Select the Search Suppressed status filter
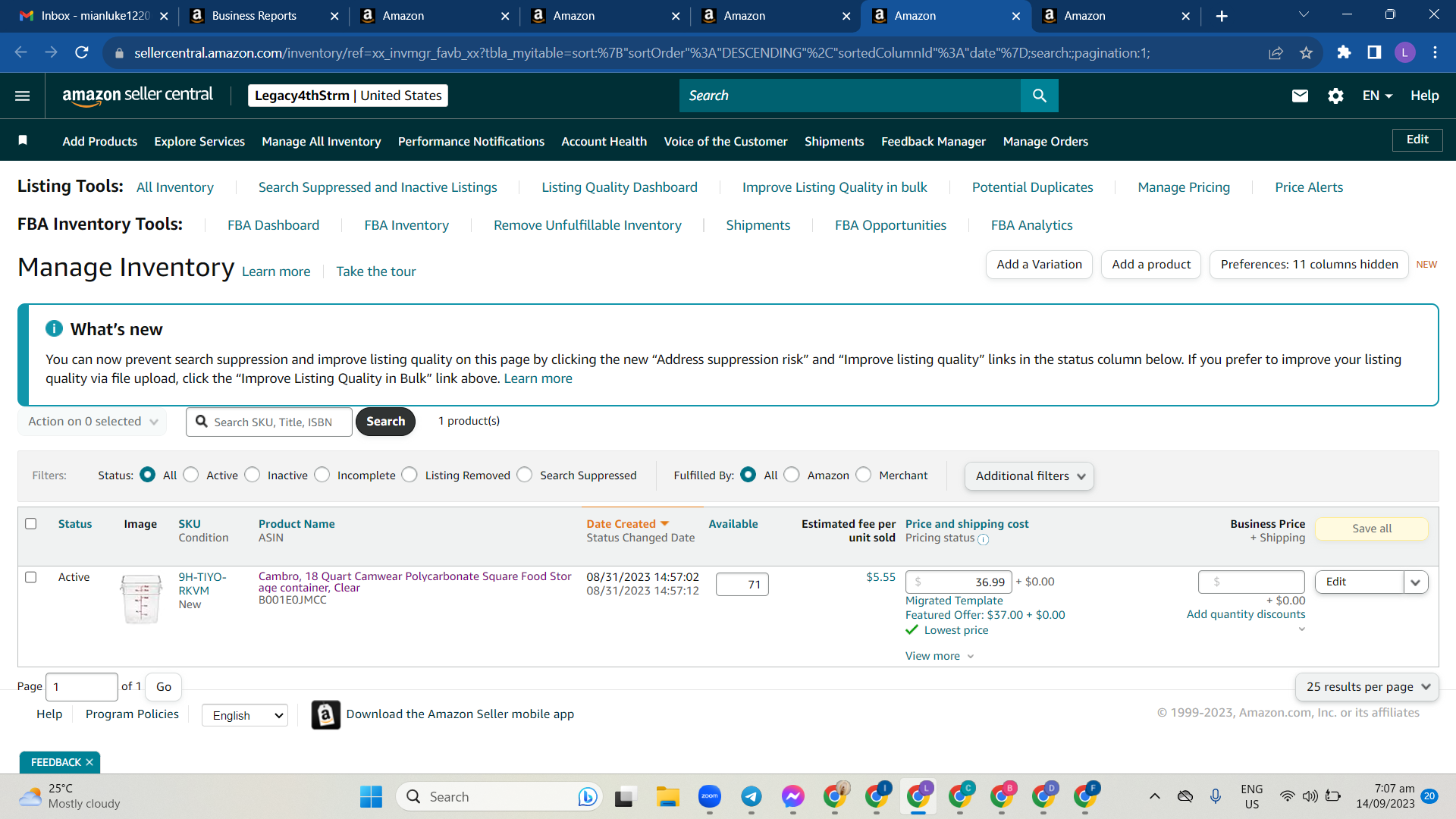 click(x=525, y=475)
